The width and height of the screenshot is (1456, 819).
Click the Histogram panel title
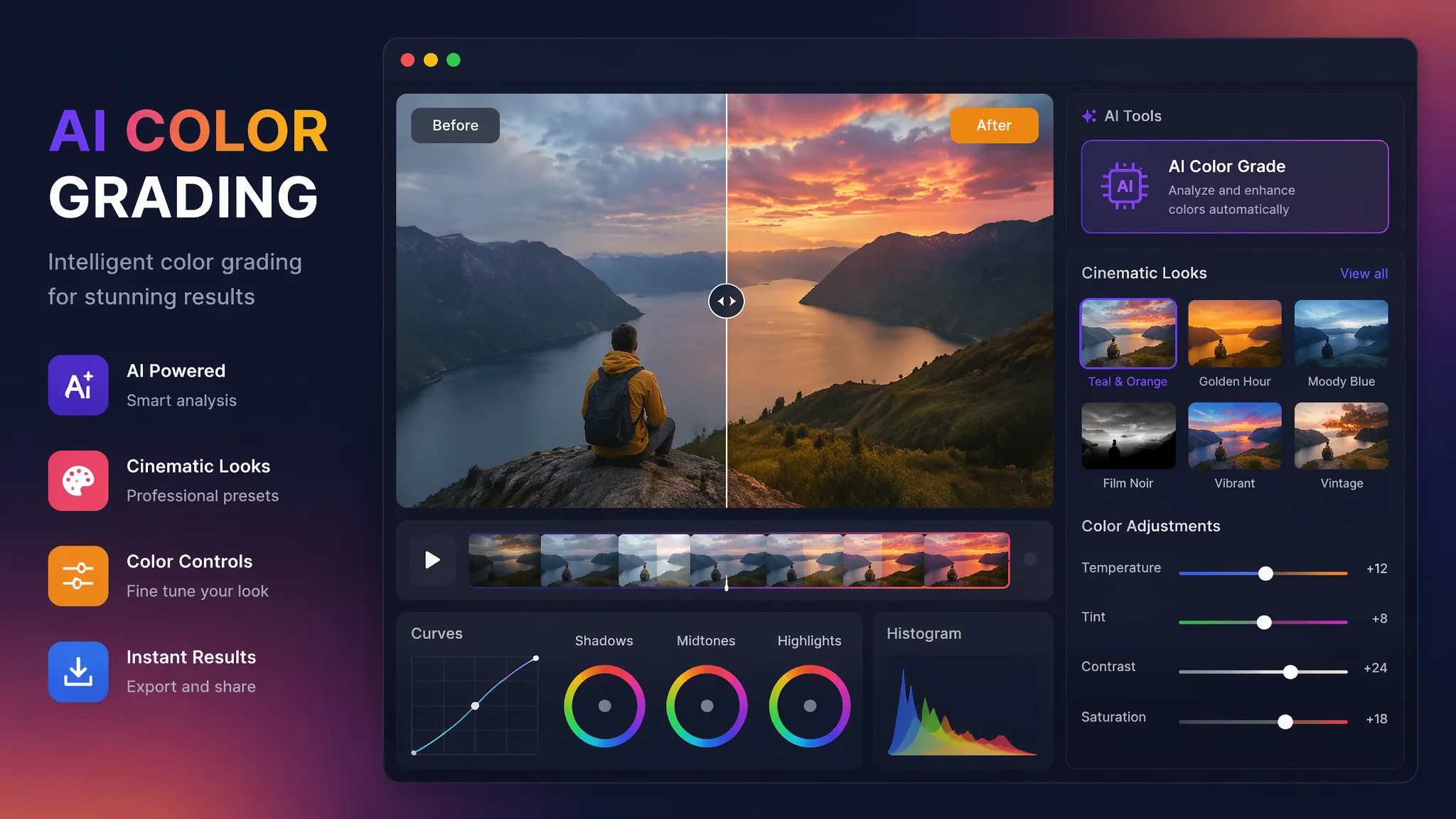924,633
